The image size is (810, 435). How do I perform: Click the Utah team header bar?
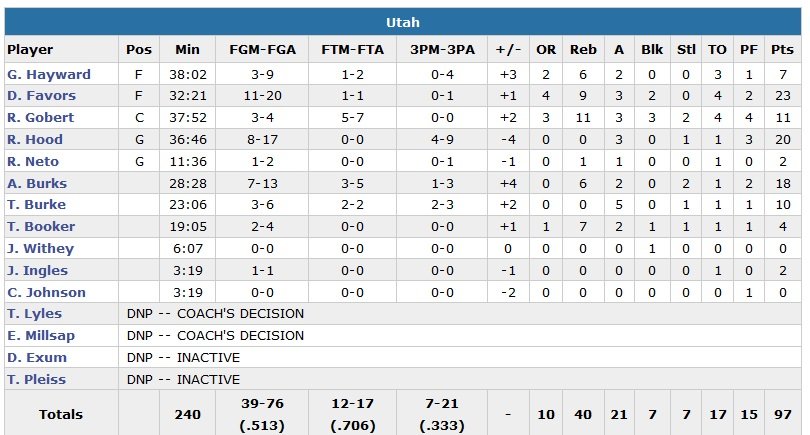point(403,22)
